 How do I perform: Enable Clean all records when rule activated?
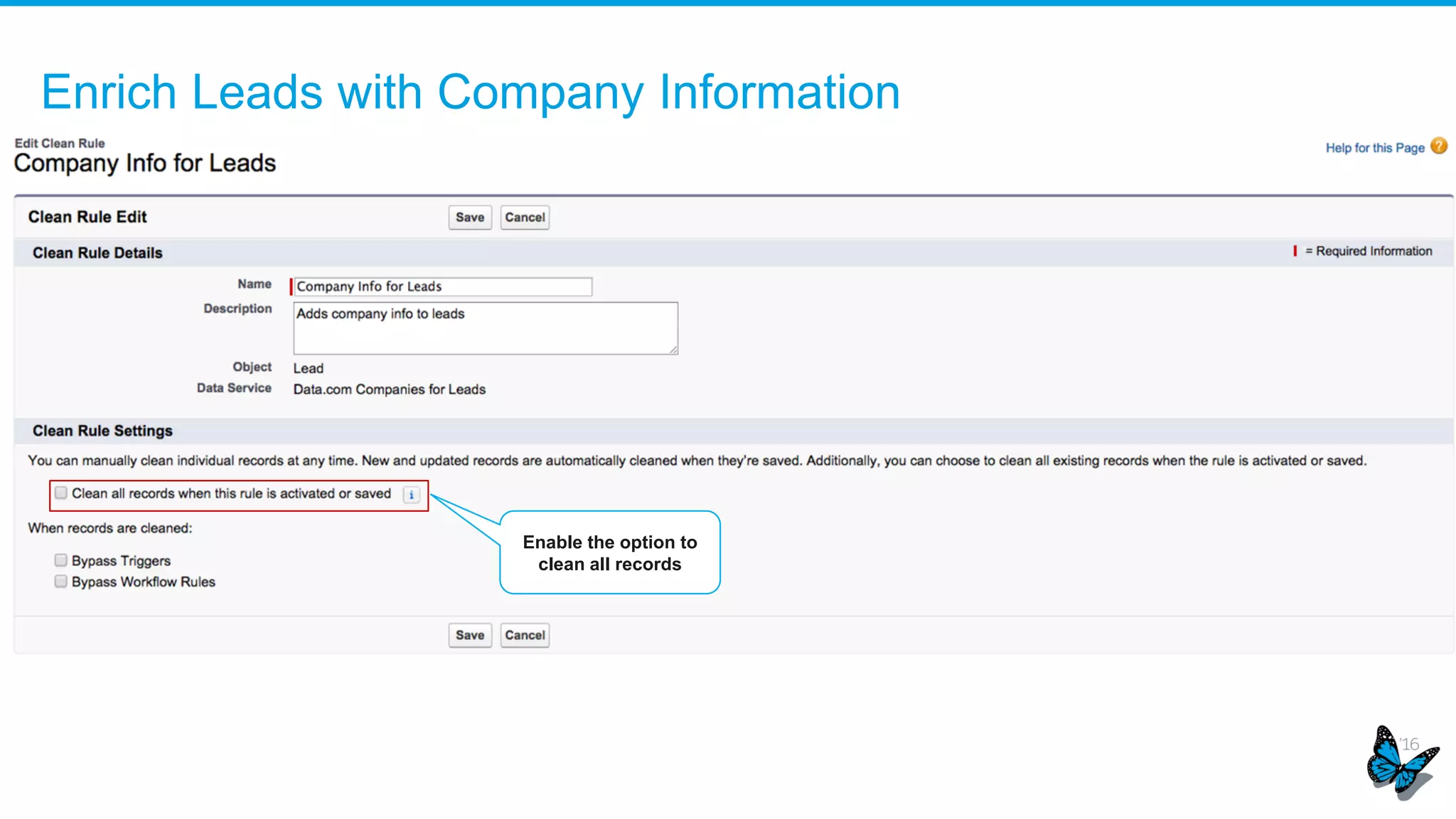(61, 493)
